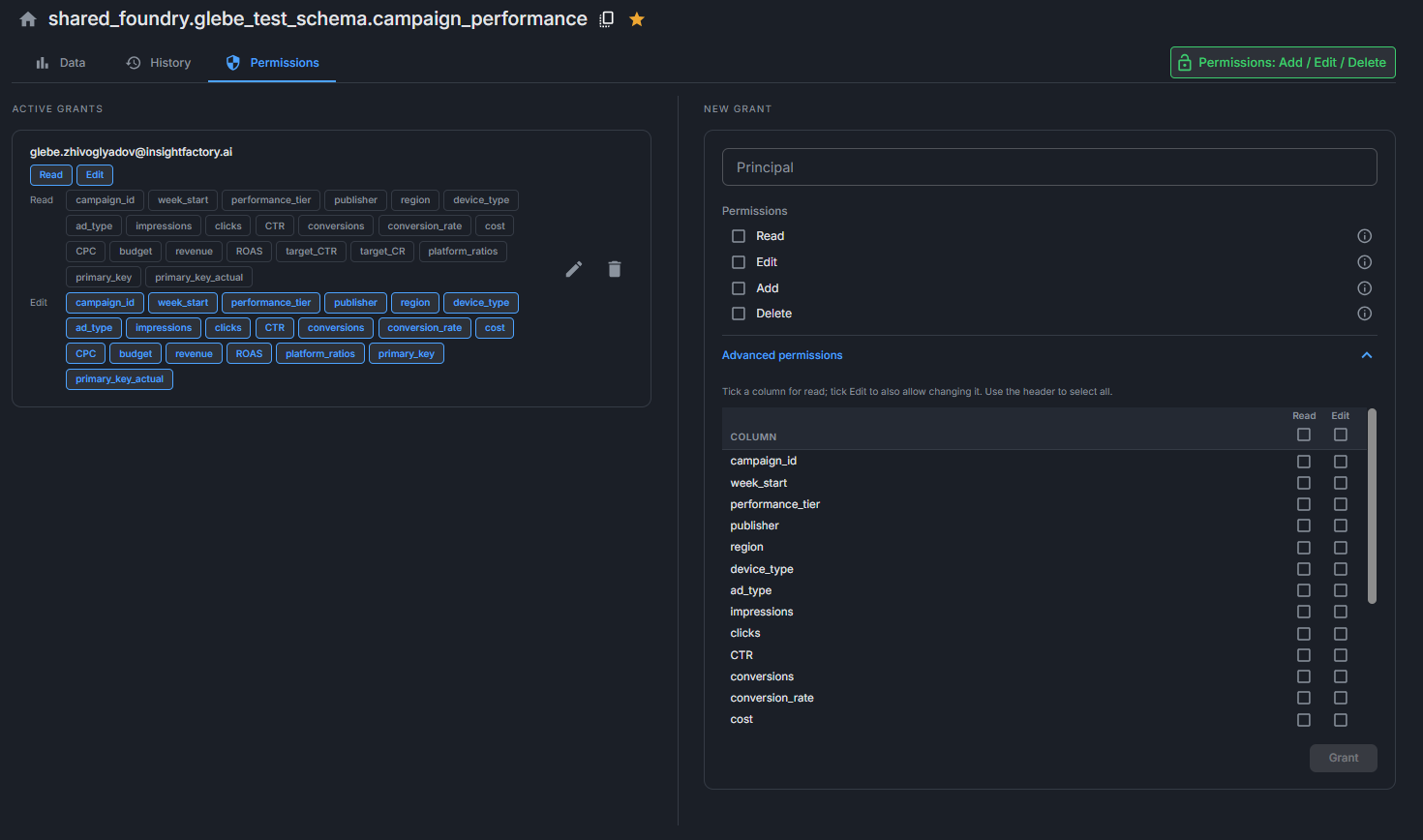Tick the Read permission checkbox
The height and width of the screenshot is (840, 1423).
[739, 236]
